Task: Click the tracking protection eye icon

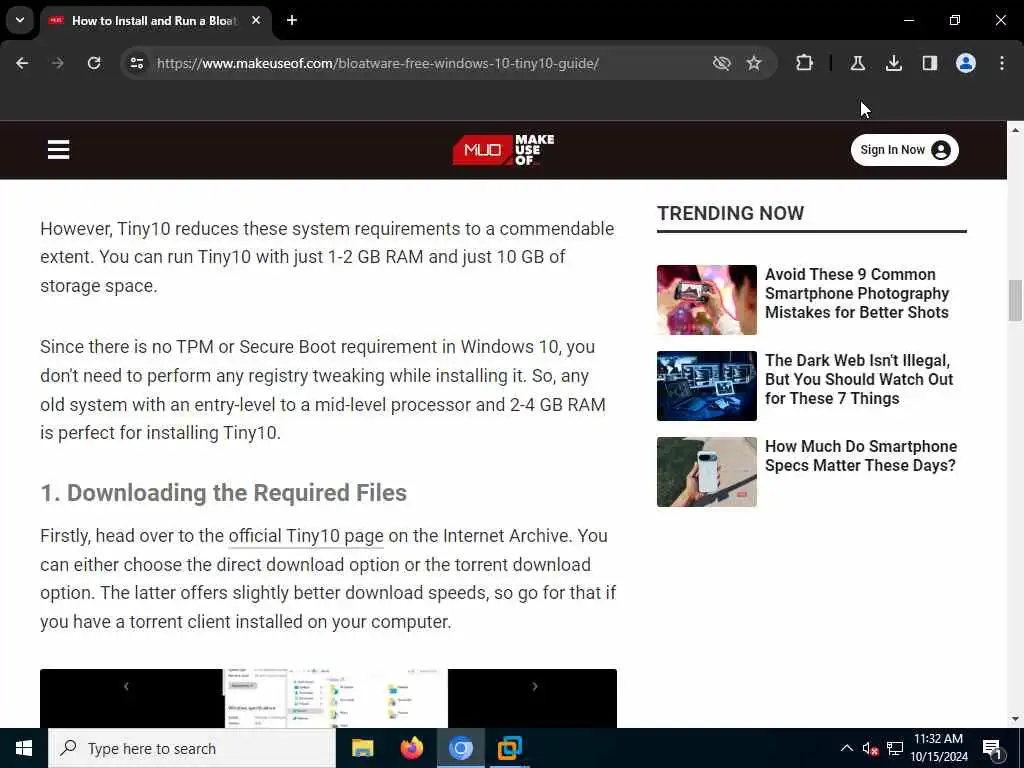Action: pos(721,63)
